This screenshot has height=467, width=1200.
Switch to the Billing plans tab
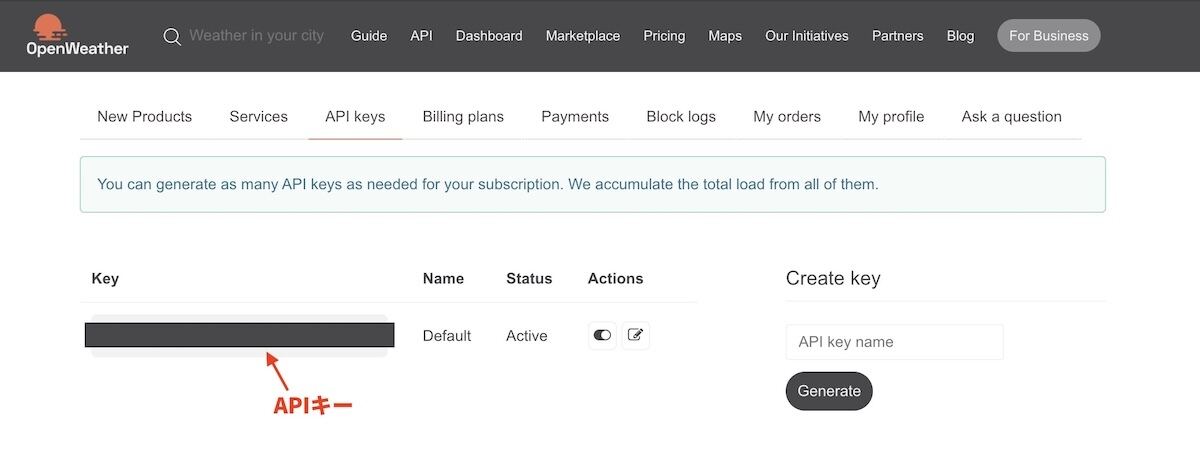click(x=463, y=116)
